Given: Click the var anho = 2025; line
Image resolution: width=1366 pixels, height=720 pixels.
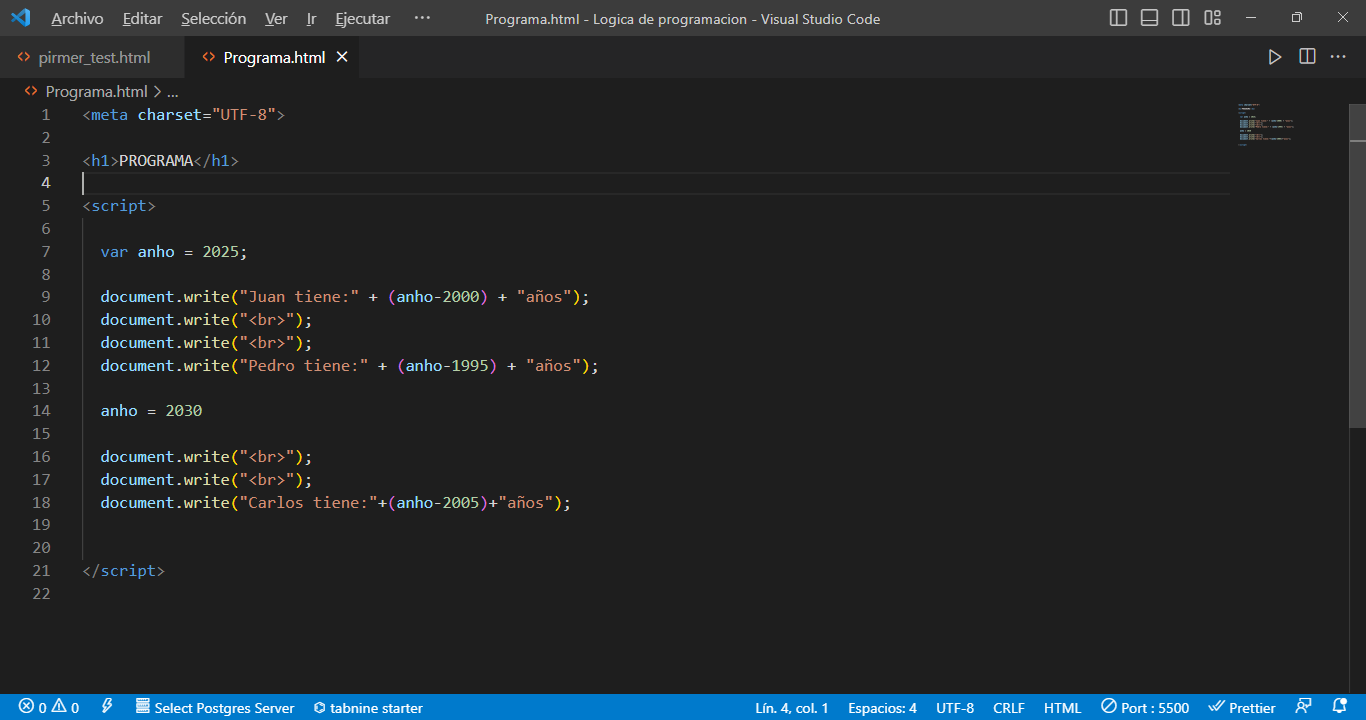Looking at the screenshot, I should pyautogui.click(x=174, y=252).
